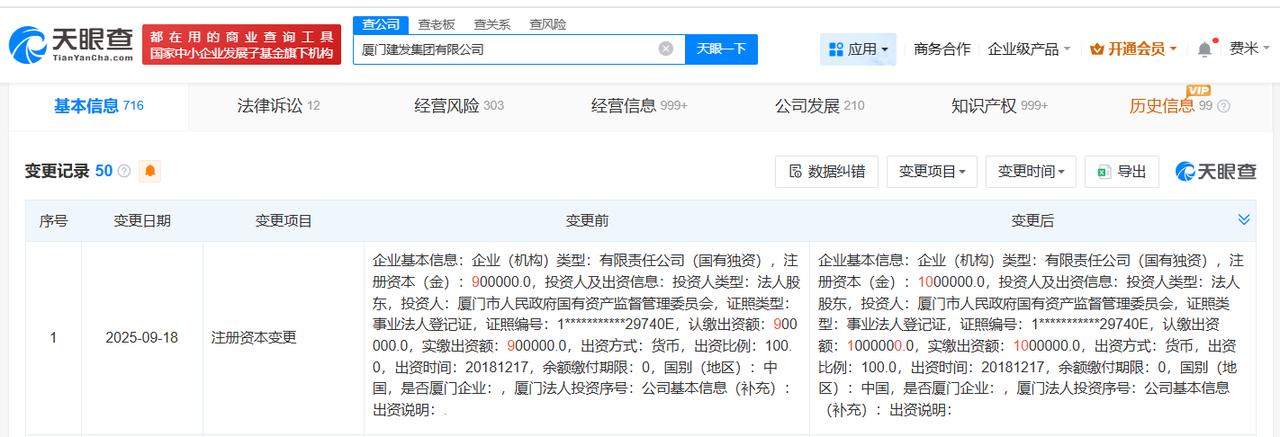Toggle the orange change-record alert bell

150,171
